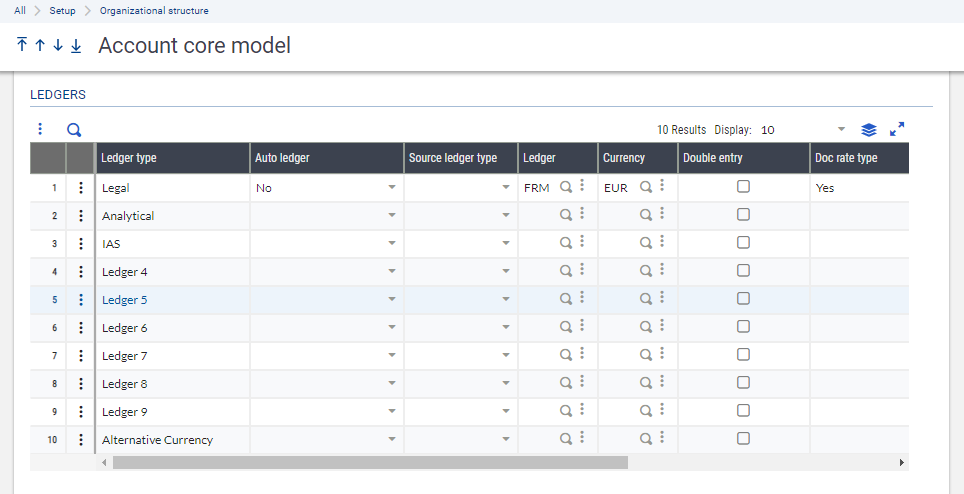Go to next record down arrow

pyautogui.click(x=58, y=45)
